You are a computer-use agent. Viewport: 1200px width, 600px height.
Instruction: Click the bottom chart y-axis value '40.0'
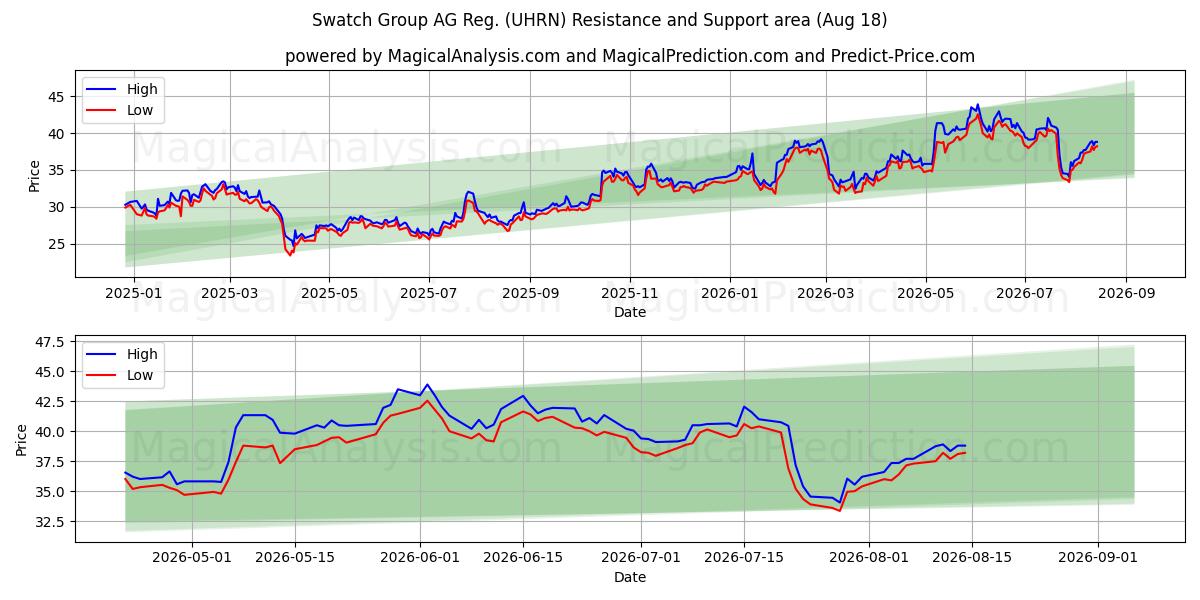coord(51,432)
